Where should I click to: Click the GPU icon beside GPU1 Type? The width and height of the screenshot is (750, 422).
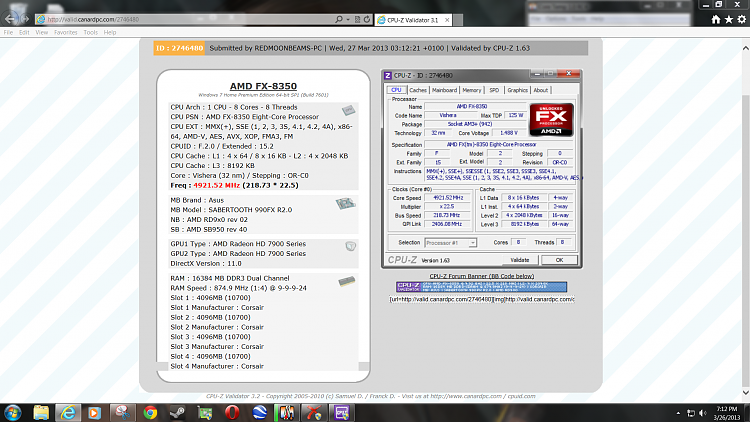pyautogui.click(x=351, y=246)
